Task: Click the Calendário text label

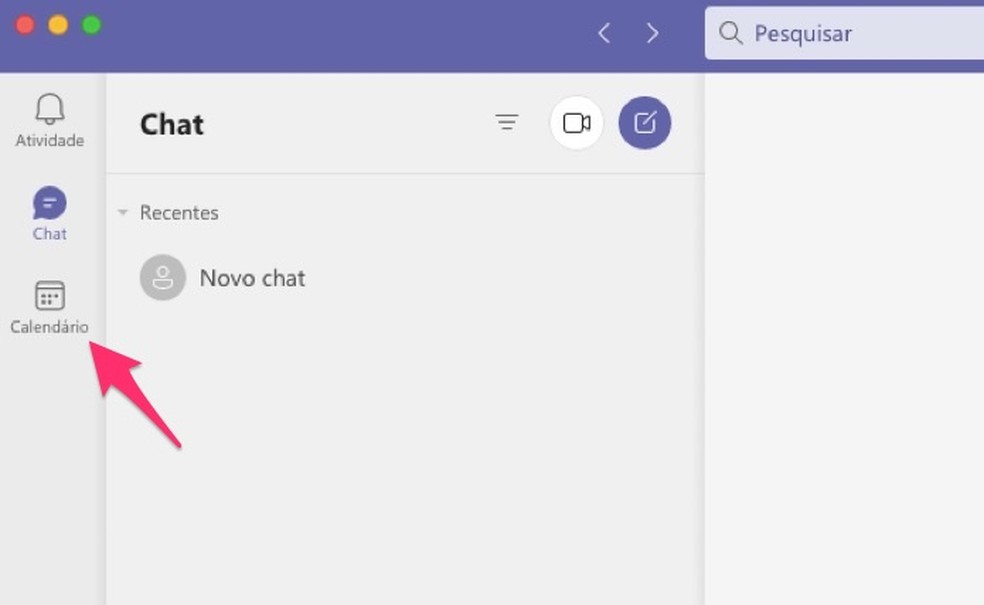Action: point(49,327)
